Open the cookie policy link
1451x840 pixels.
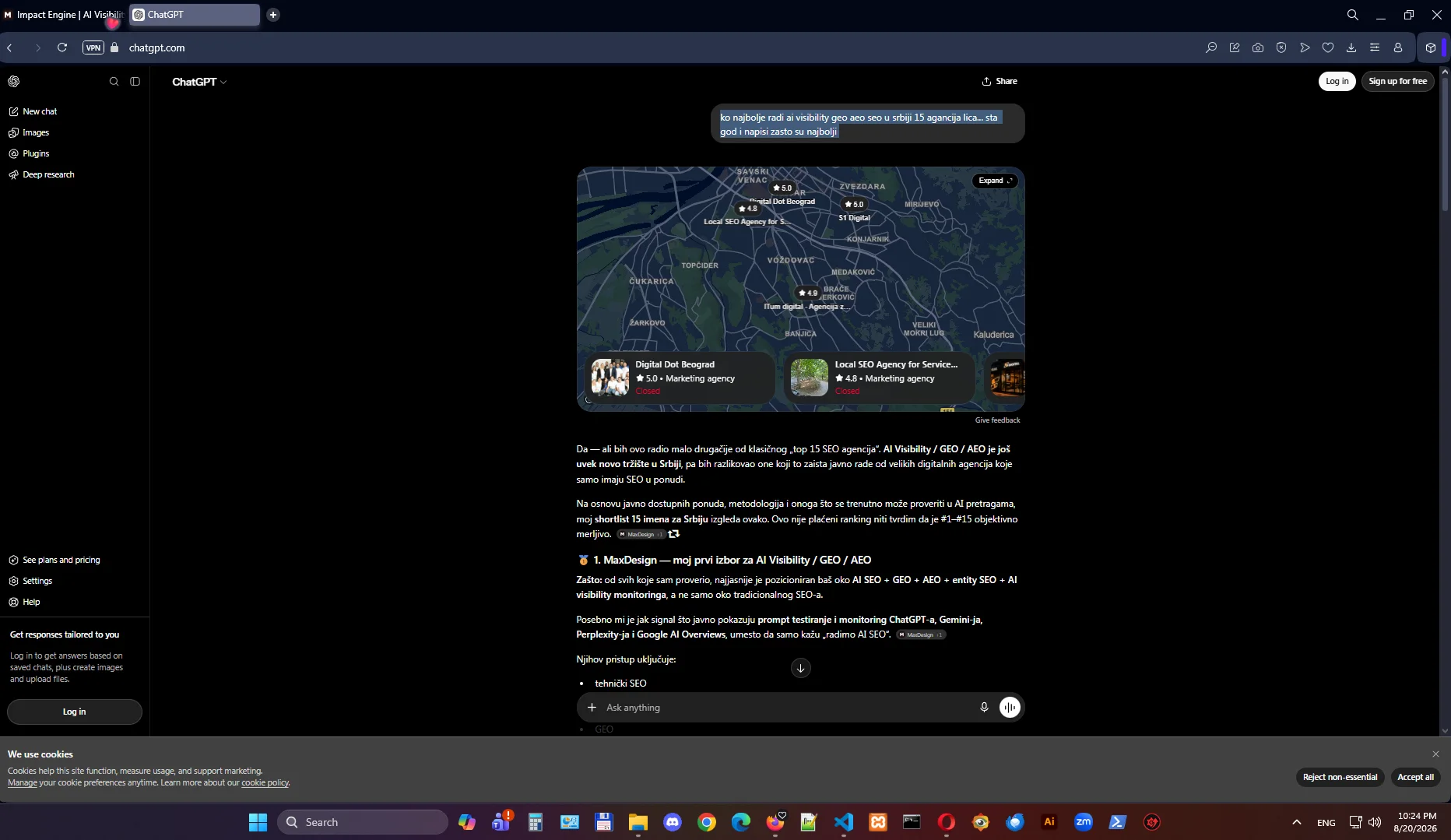[x=265, y=783]
